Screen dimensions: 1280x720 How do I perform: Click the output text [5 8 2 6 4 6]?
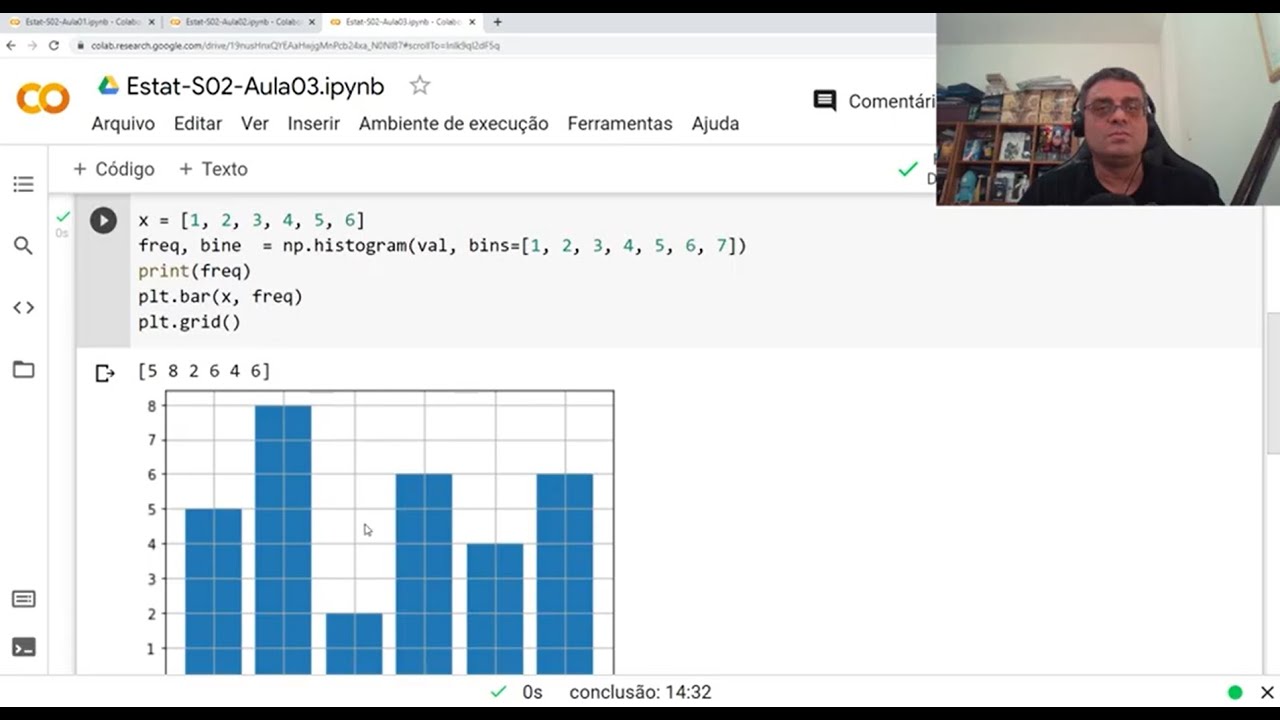point(204,371)
